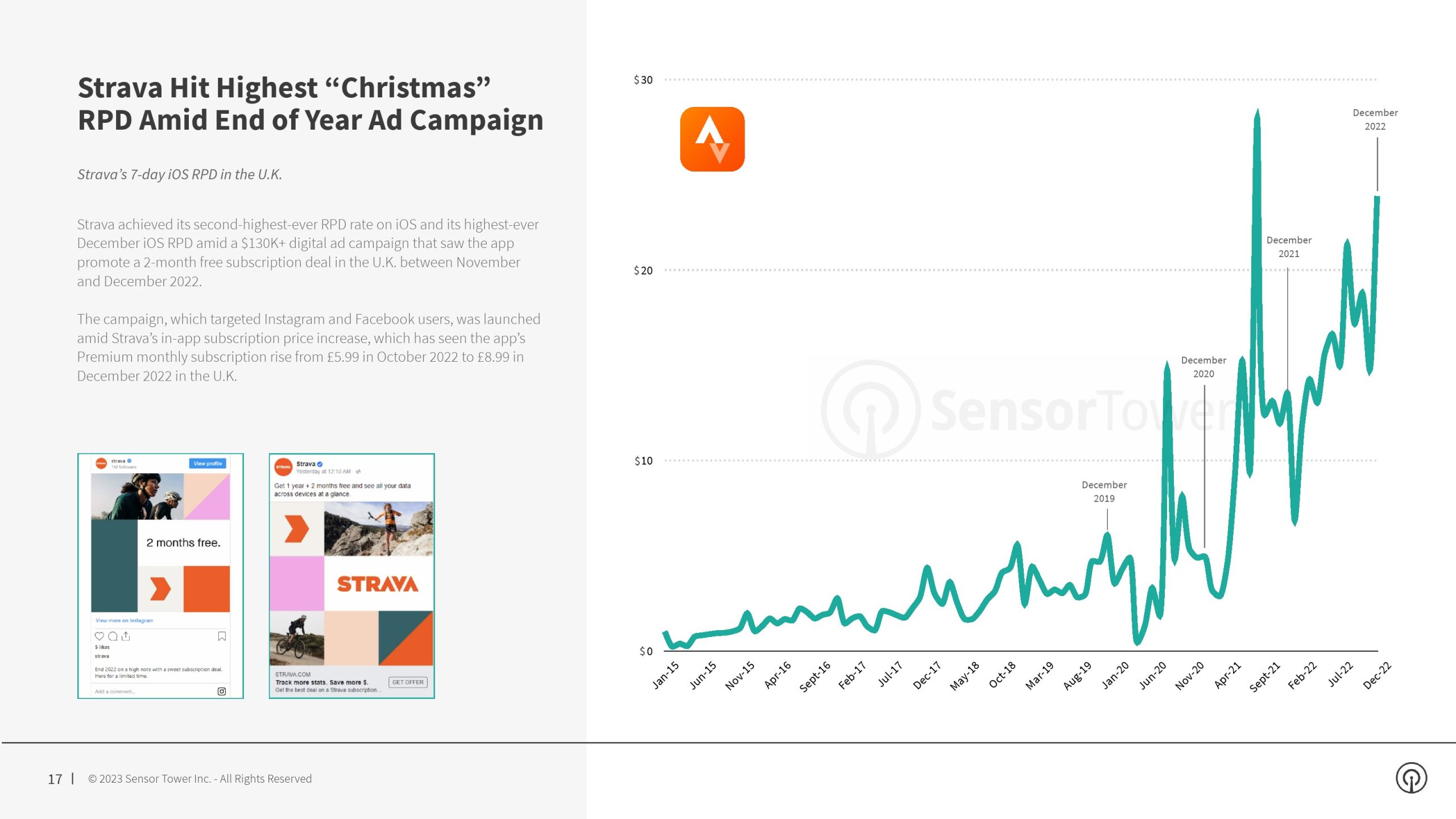Click the share arrow icon on Instagram post
The width and height of the screenshot is (1456, 819).
126,636
